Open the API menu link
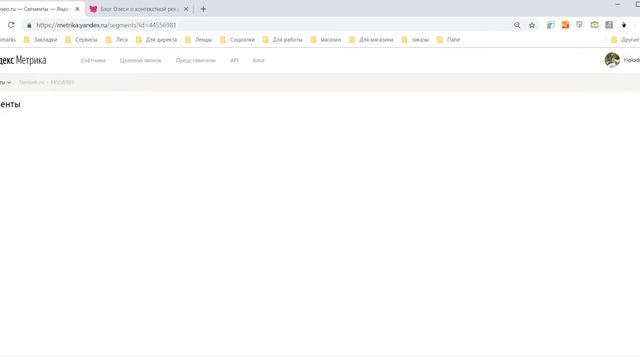The width and height of the screenshot is (640, 360). click(234, 60)
